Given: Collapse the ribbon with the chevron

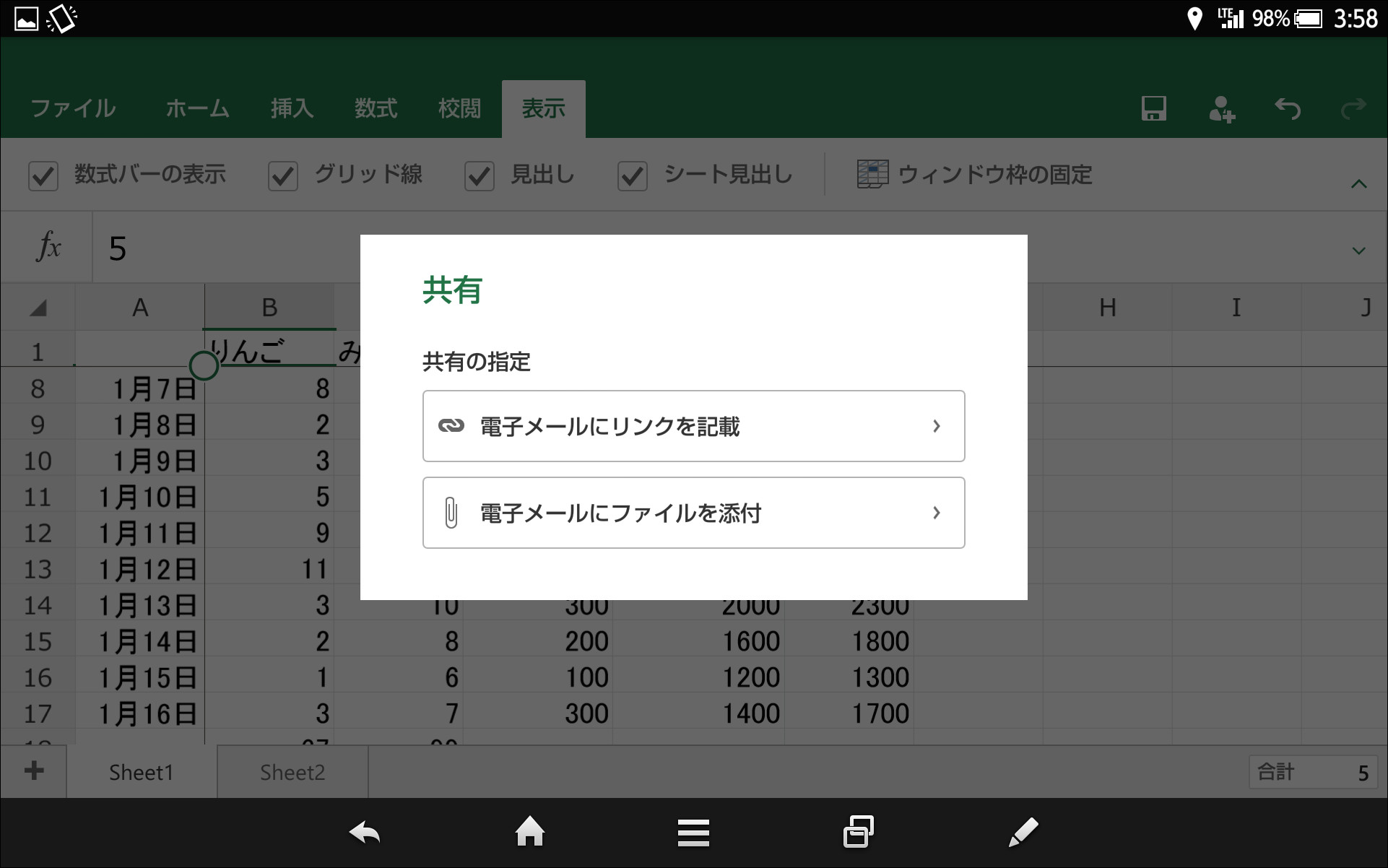Looking at the screenshot, I should pos(1358,184).
